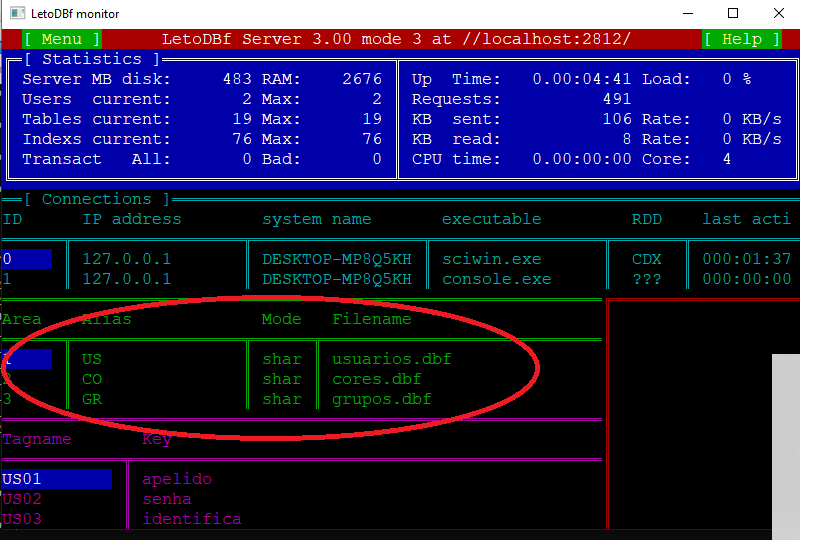The image size is (819, 540).
Task: Click last activity 000:01:37
Action: tap(746, 259)
